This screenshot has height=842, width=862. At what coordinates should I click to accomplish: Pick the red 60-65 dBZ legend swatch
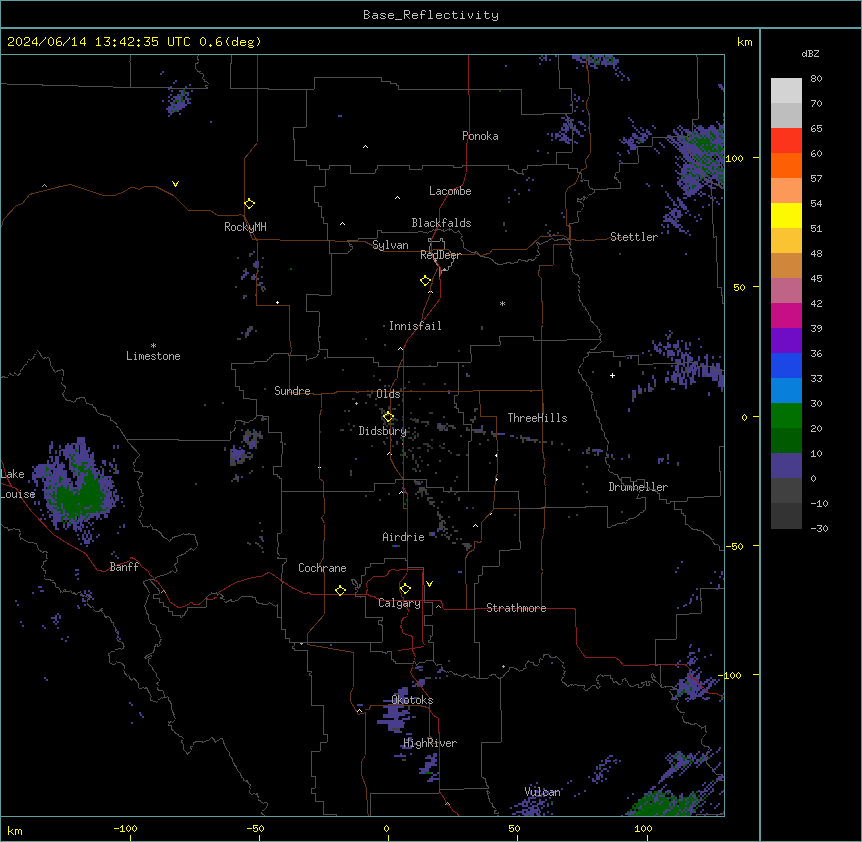[x=786, y=141]
